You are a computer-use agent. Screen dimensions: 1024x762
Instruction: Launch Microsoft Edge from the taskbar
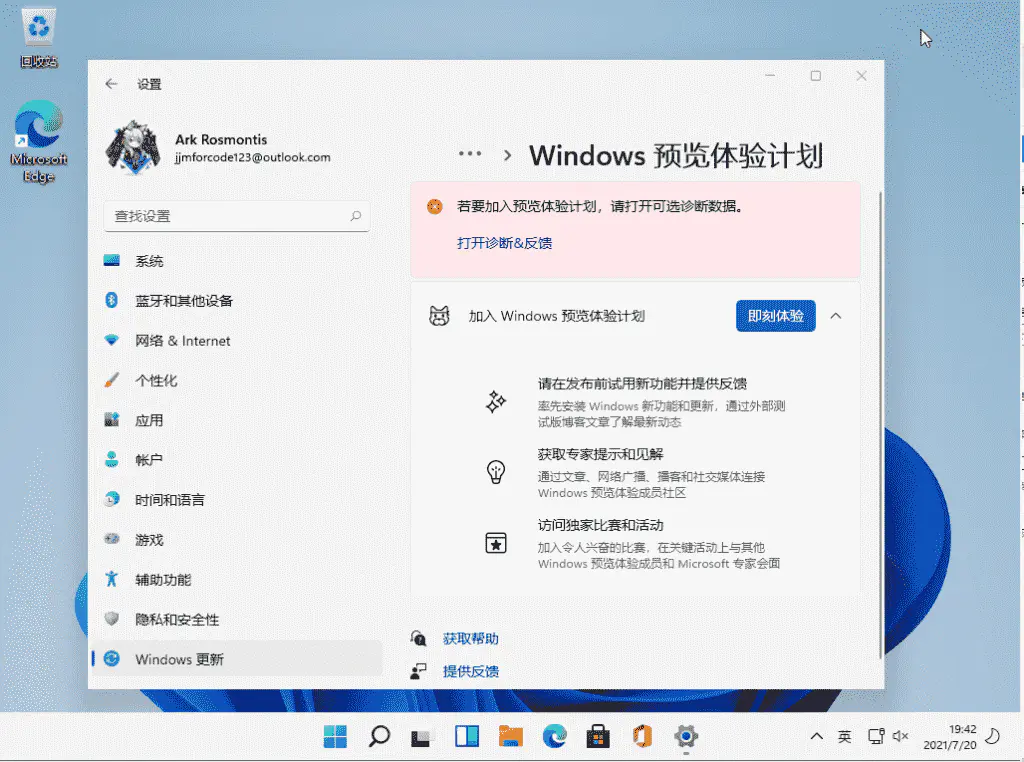[x=554, y=737]
